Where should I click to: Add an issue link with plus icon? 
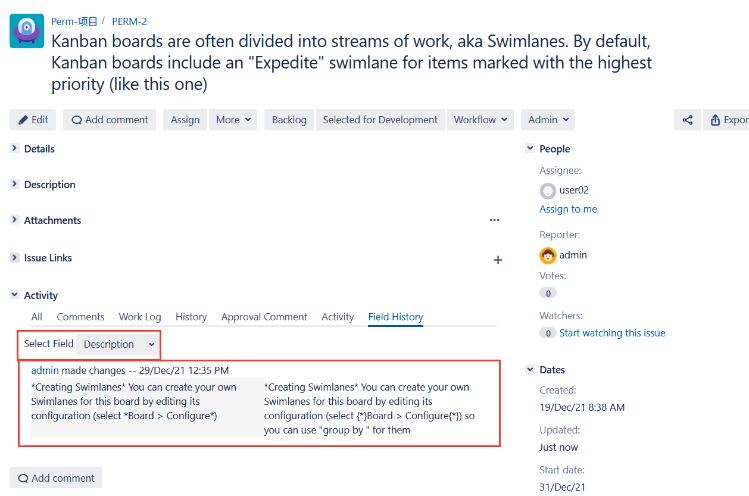click(x=498, y=259)
